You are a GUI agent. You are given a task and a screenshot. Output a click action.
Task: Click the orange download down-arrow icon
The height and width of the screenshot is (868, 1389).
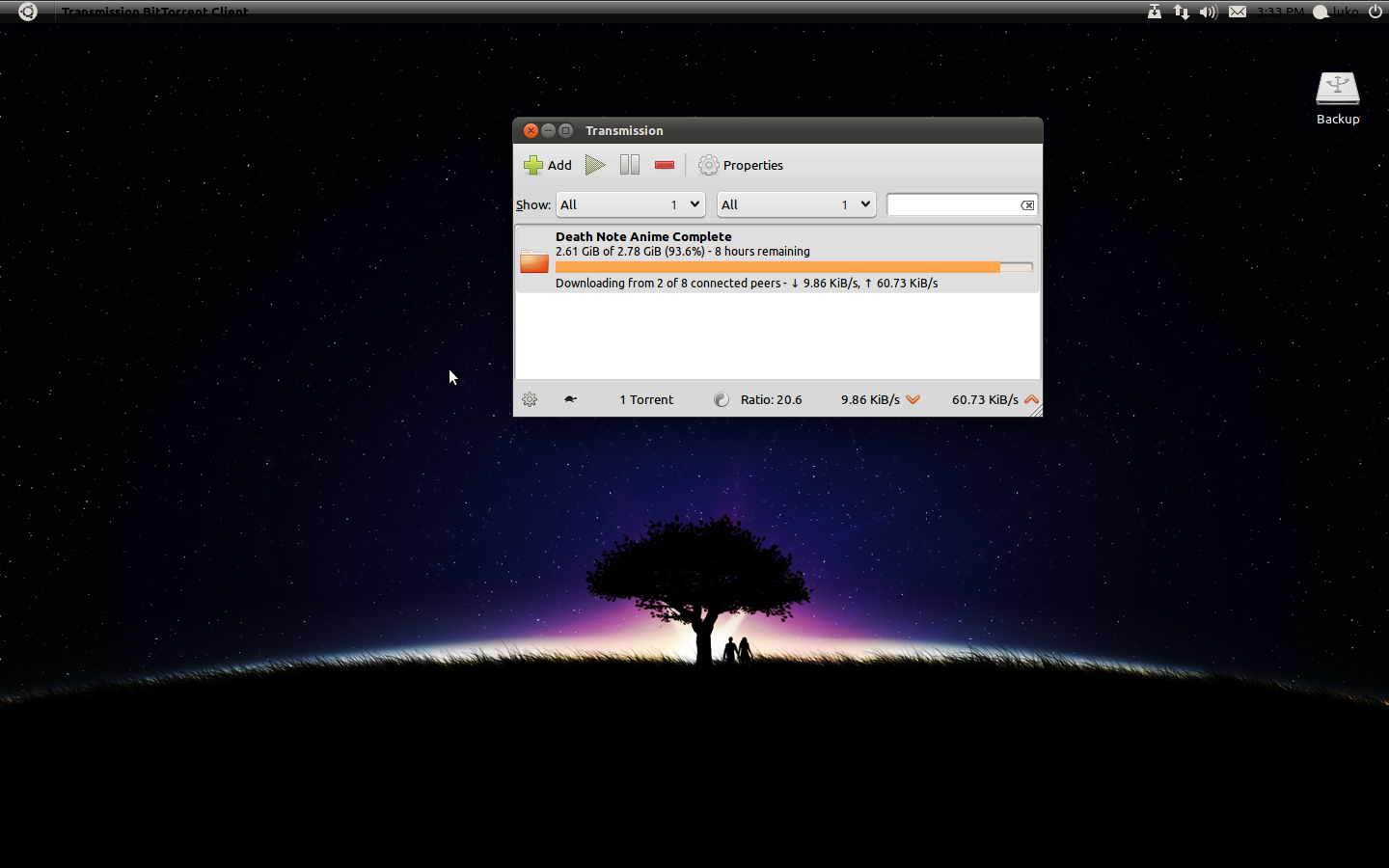pyautogui.click(x=913, y=399)
